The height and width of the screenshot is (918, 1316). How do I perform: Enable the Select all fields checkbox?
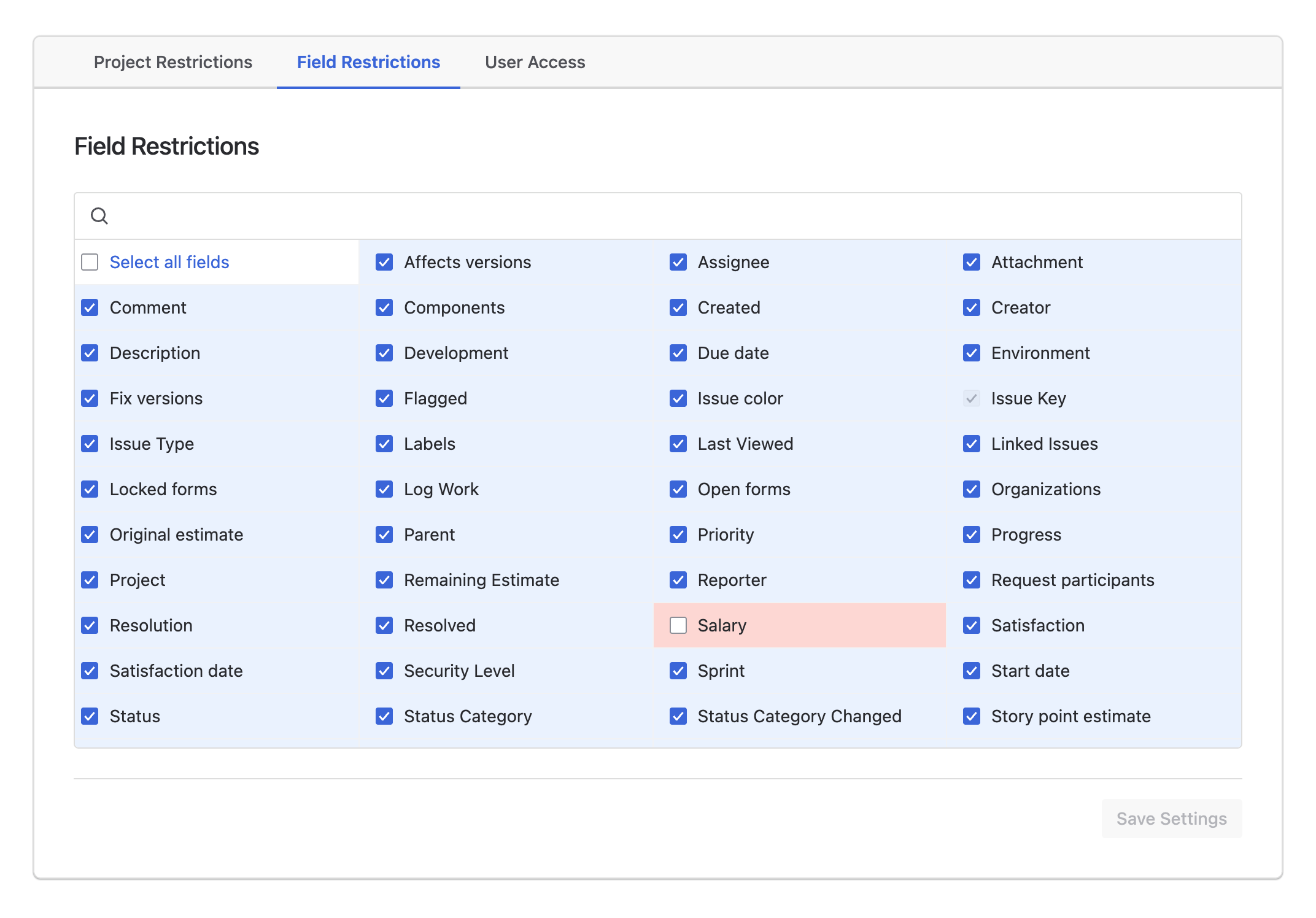(90, 262)
